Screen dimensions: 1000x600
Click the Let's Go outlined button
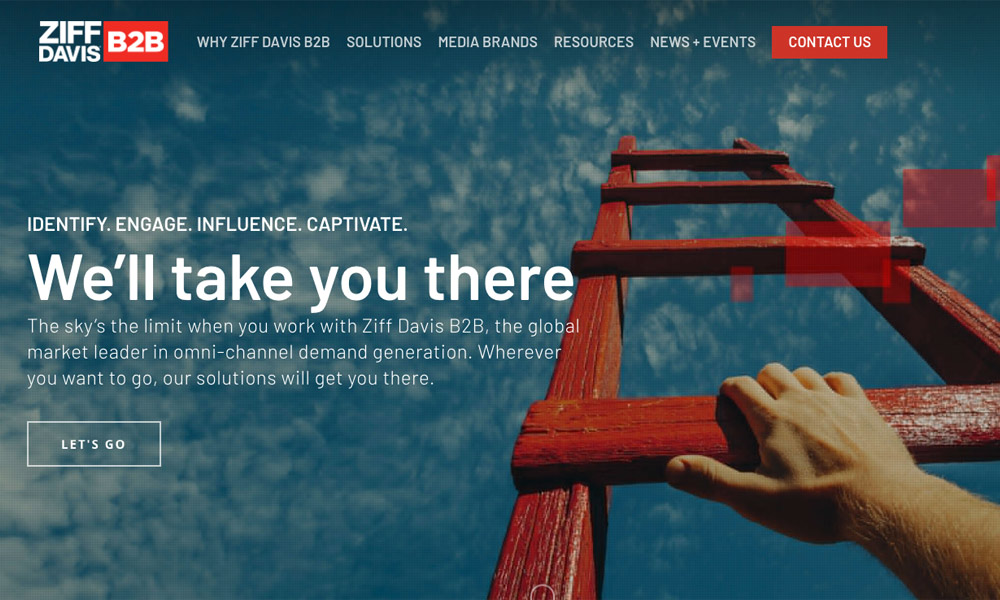click(94, 444)
